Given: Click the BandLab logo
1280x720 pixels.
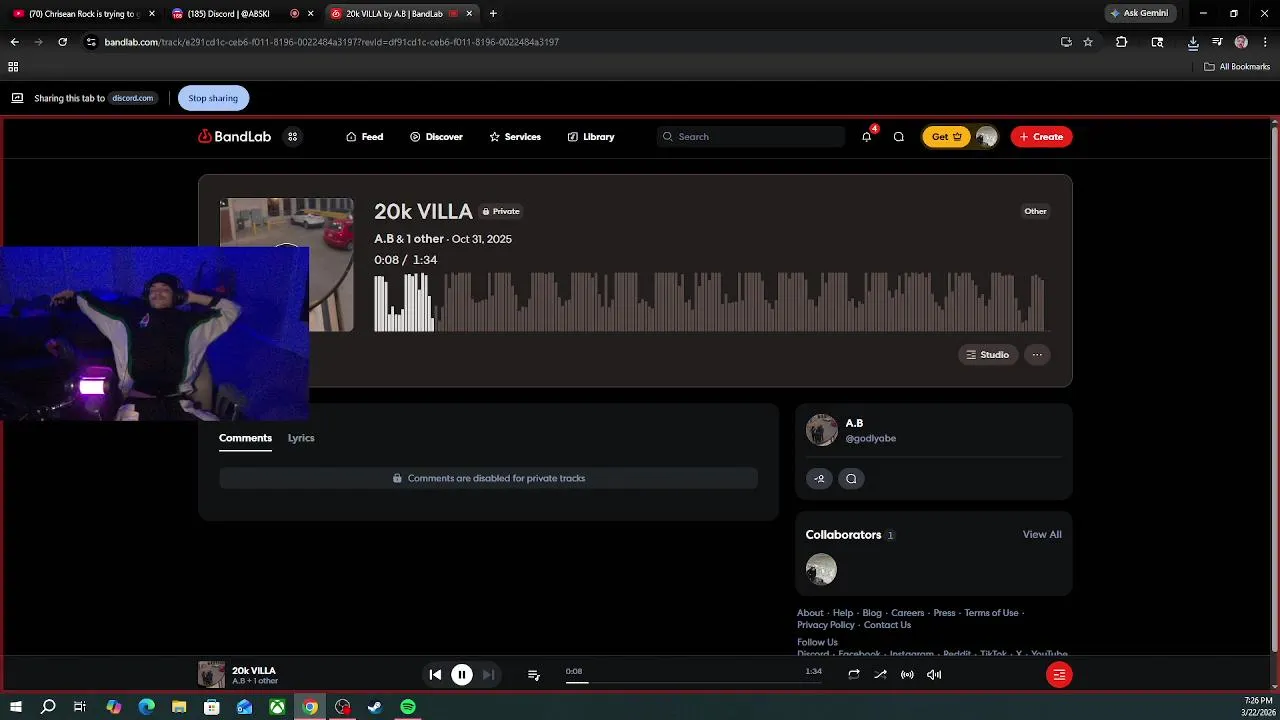Looking at the screenshot, I should 235,137.
